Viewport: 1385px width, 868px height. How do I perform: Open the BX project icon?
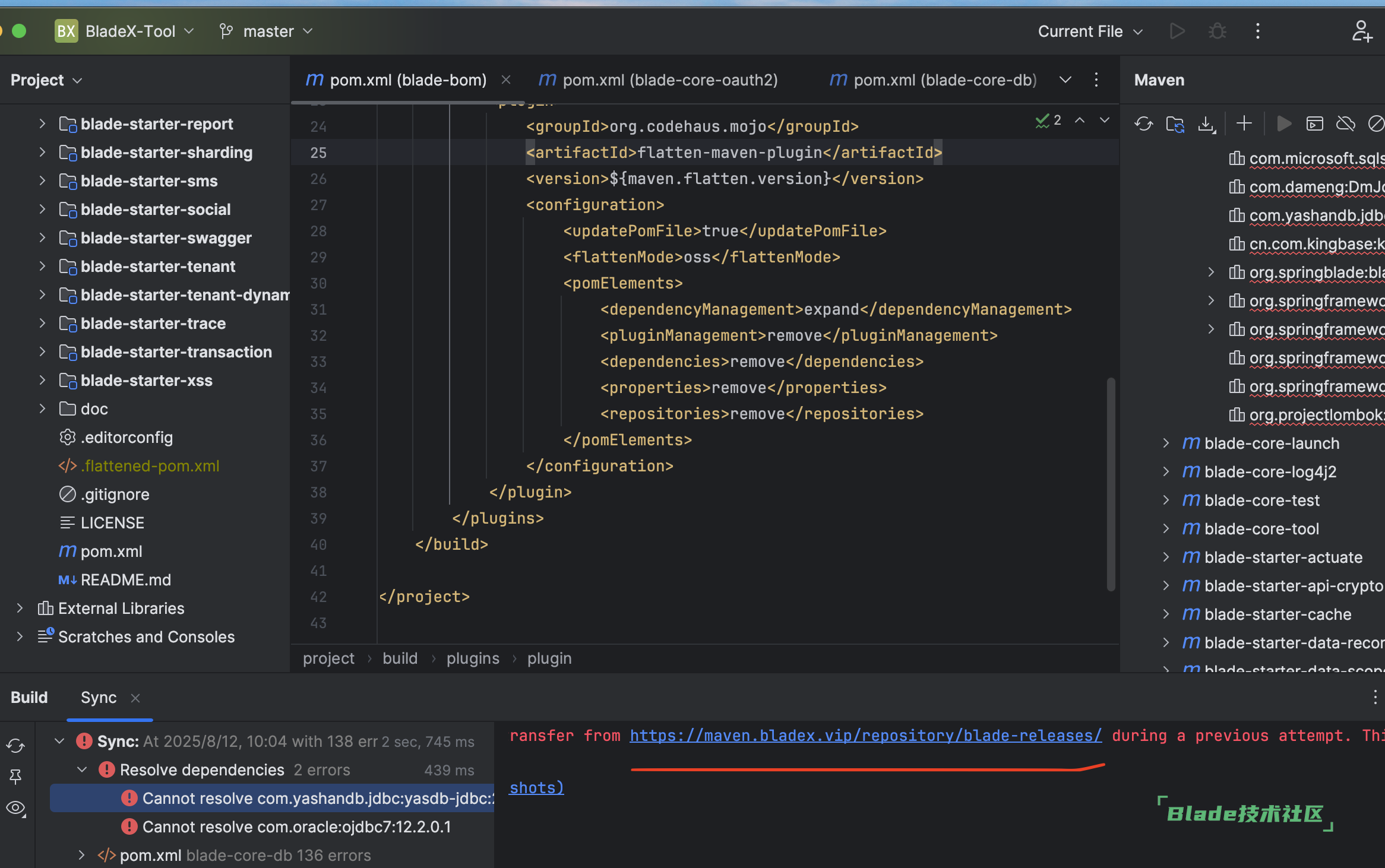pos(66,31)
